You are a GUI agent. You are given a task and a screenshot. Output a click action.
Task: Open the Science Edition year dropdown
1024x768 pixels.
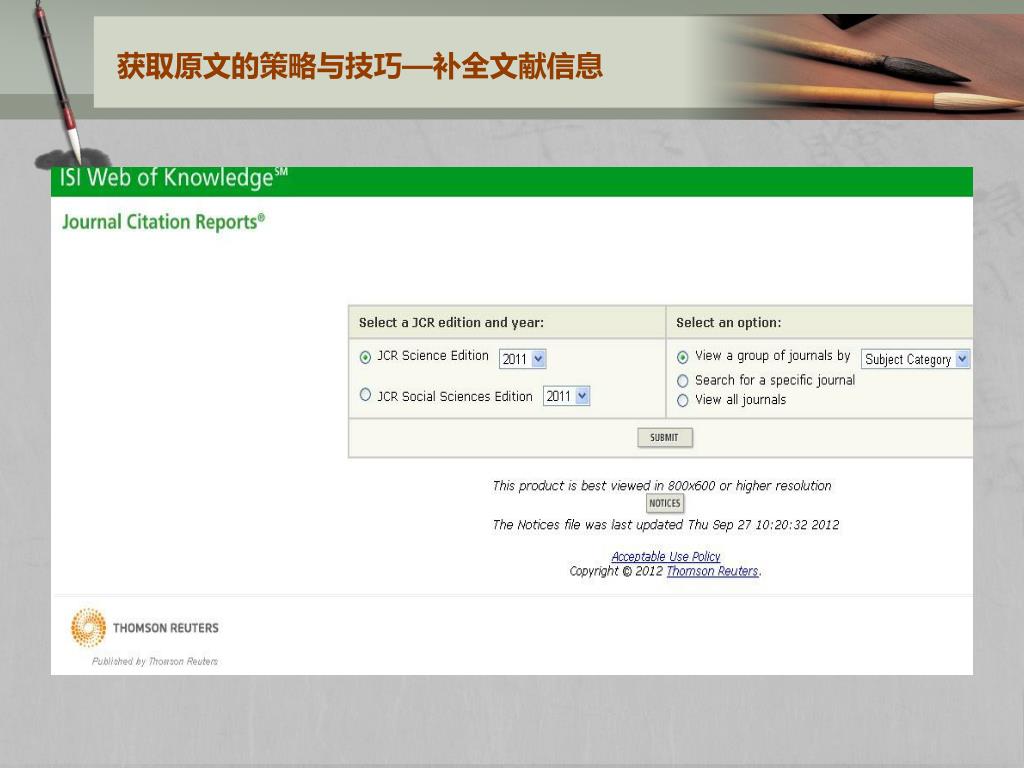coord(522,359)
